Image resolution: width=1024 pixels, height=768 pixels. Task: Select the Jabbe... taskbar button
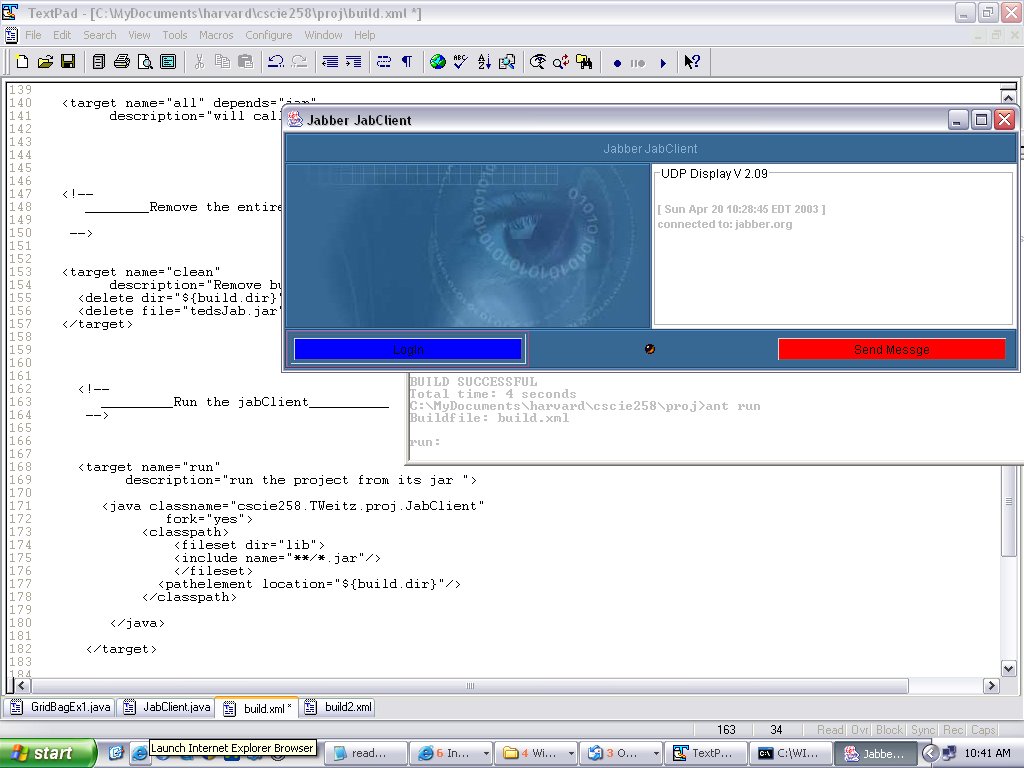click(x=876, y=754)
